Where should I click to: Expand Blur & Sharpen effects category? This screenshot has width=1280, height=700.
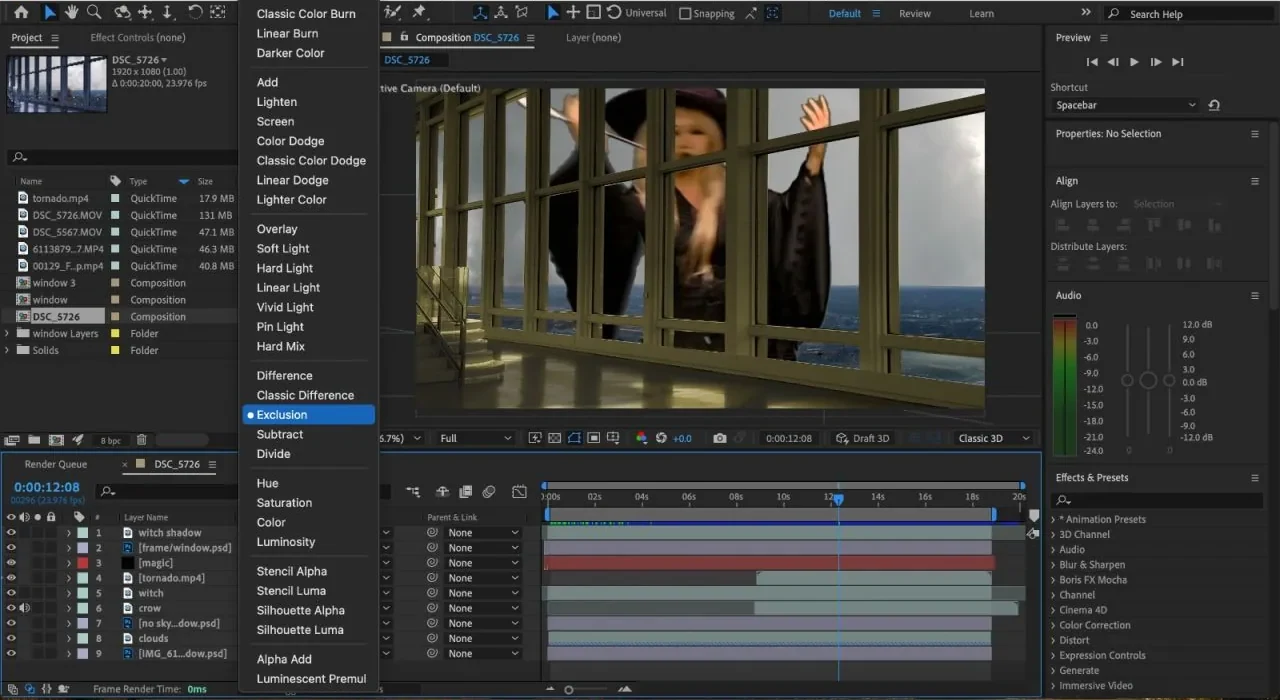coord(1054,565)
